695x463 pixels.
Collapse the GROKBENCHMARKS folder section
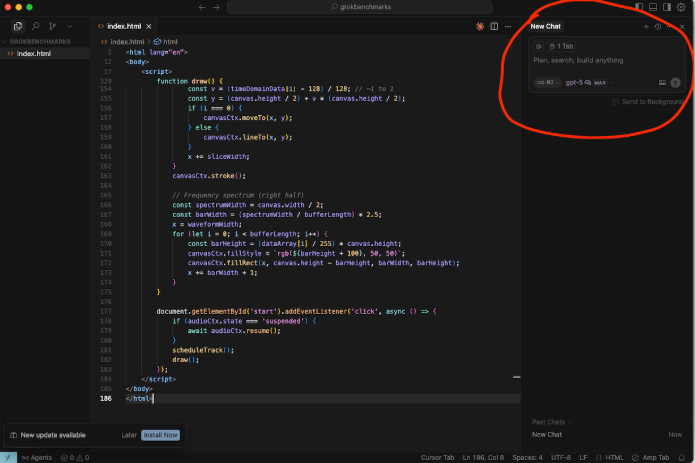point(40,42)
